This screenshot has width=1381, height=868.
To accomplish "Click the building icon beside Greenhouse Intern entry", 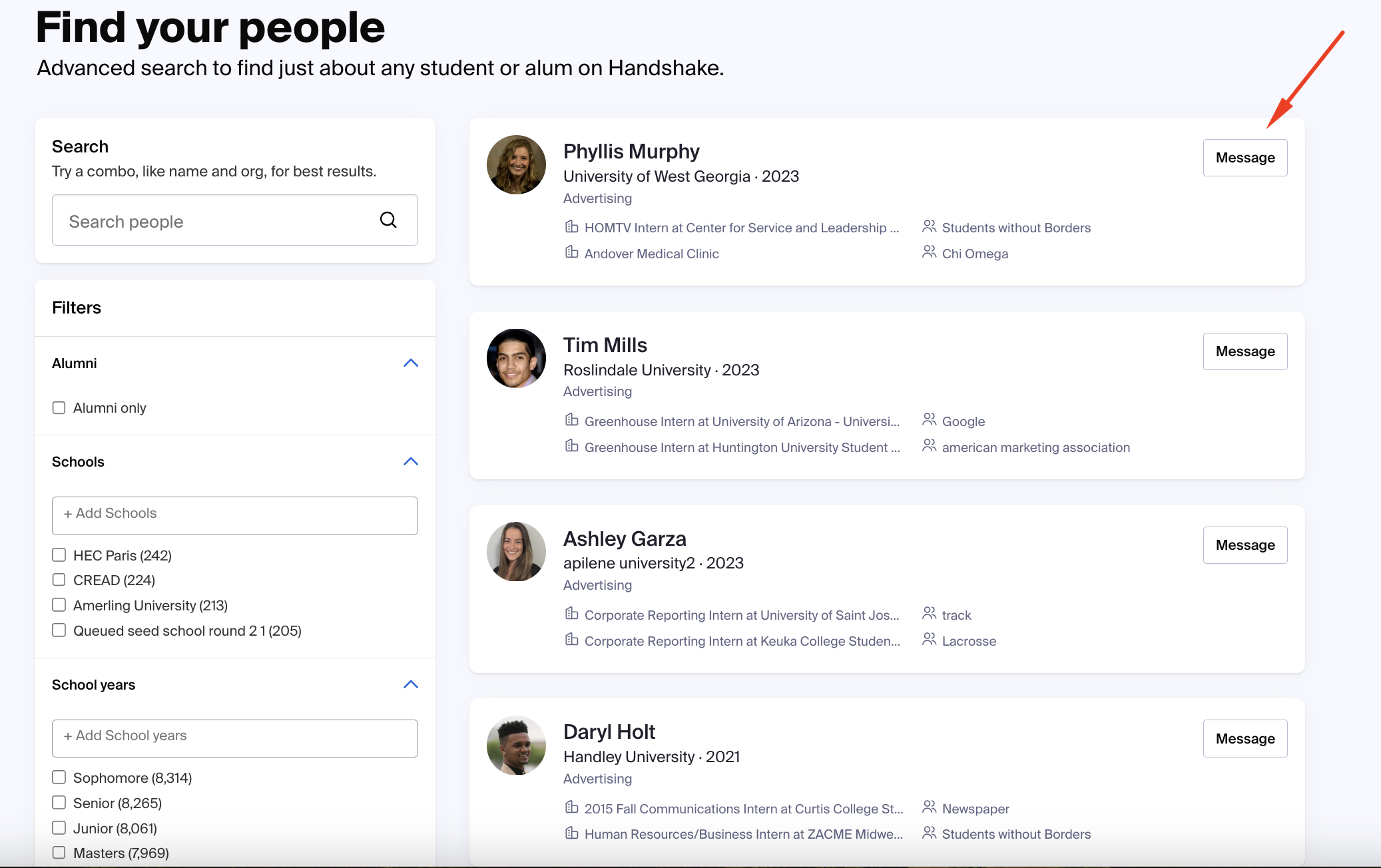I will coord(572,420).
